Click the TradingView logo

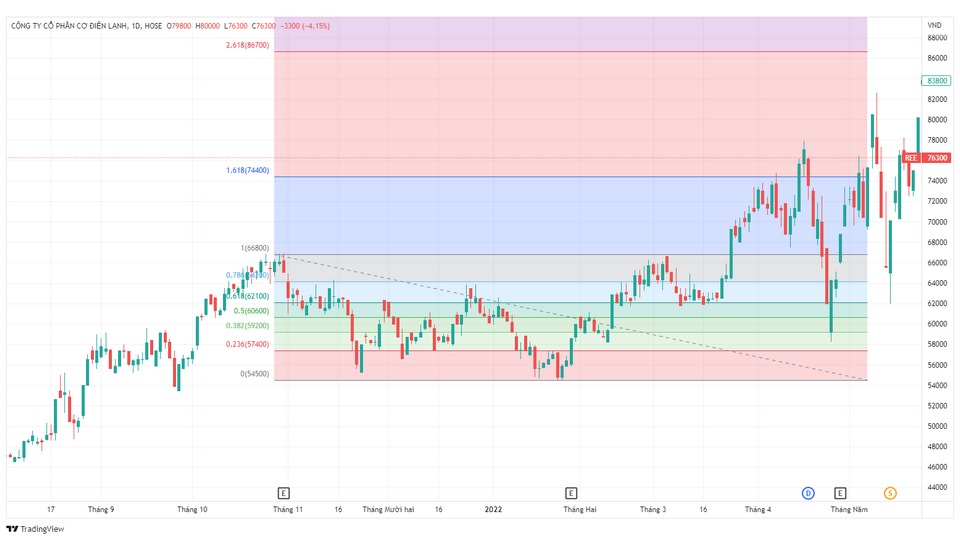pyautogui.click(x=35, y=529)
